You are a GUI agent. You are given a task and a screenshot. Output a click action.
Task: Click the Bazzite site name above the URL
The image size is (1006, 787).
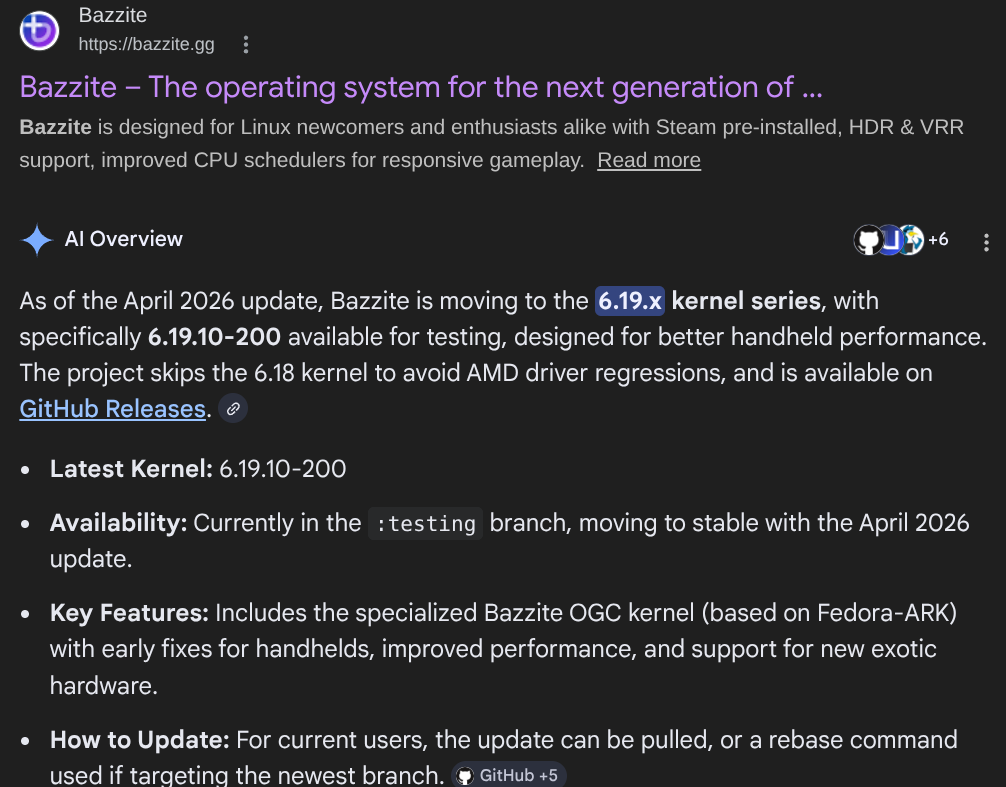click(112, 15)
